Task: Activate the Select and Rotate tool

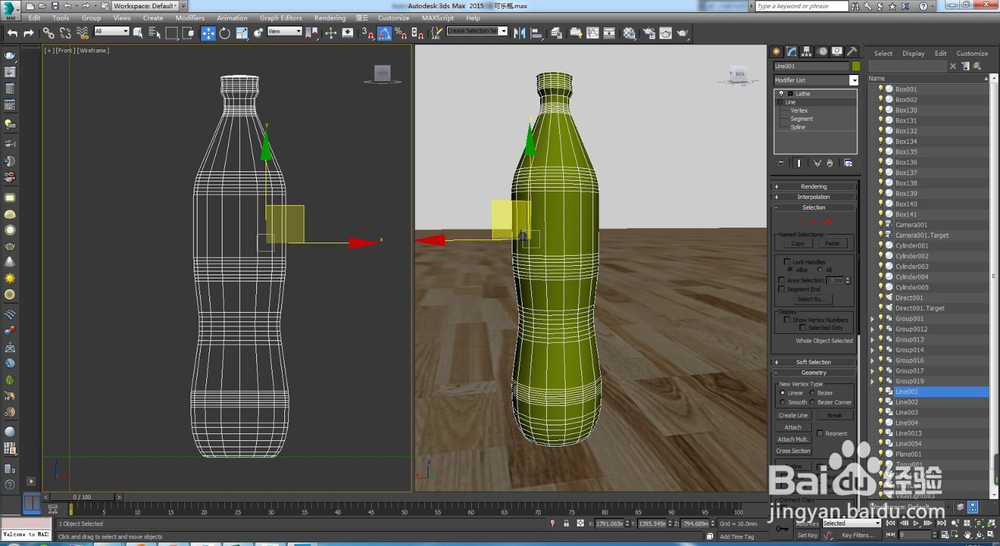Action: [224, 33]
